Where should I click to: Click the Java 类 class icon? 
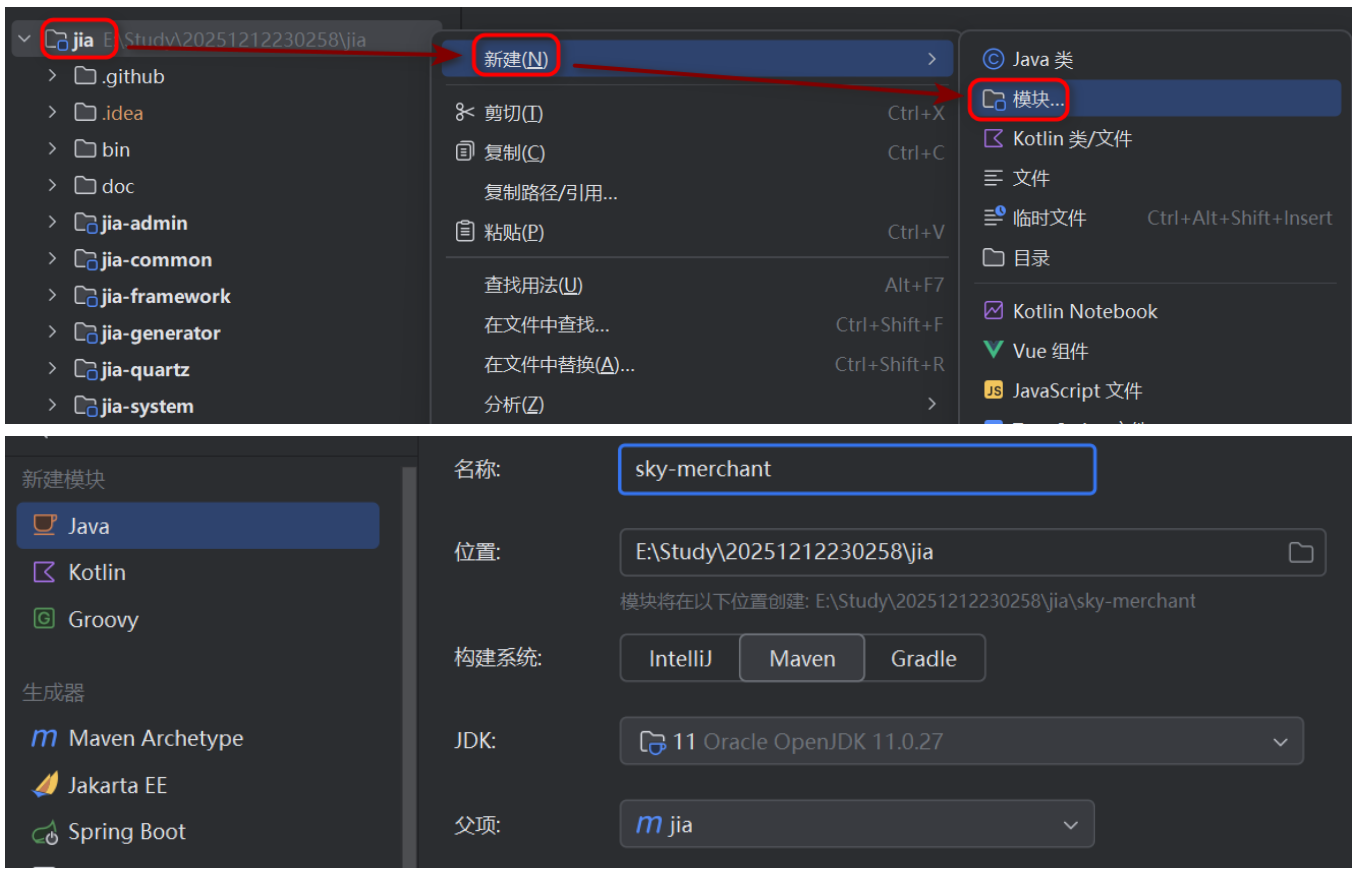(x=993, y=60)
